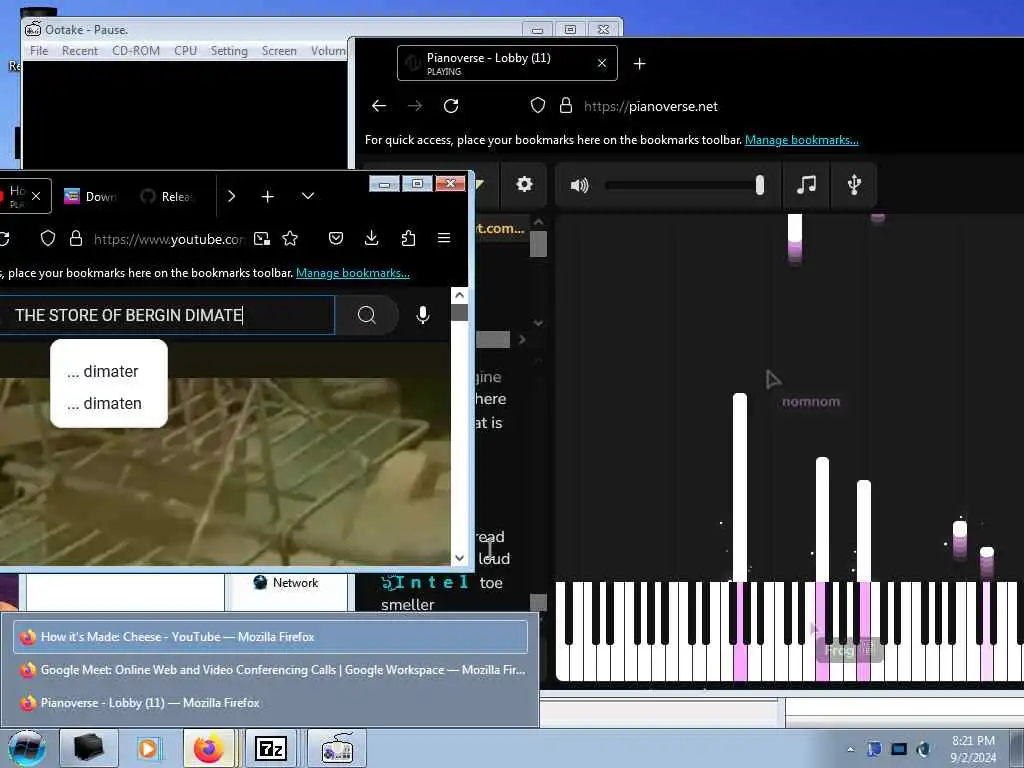
Task: Select How it's Made: Cheese window entry
Action: (x=270, y=637)
